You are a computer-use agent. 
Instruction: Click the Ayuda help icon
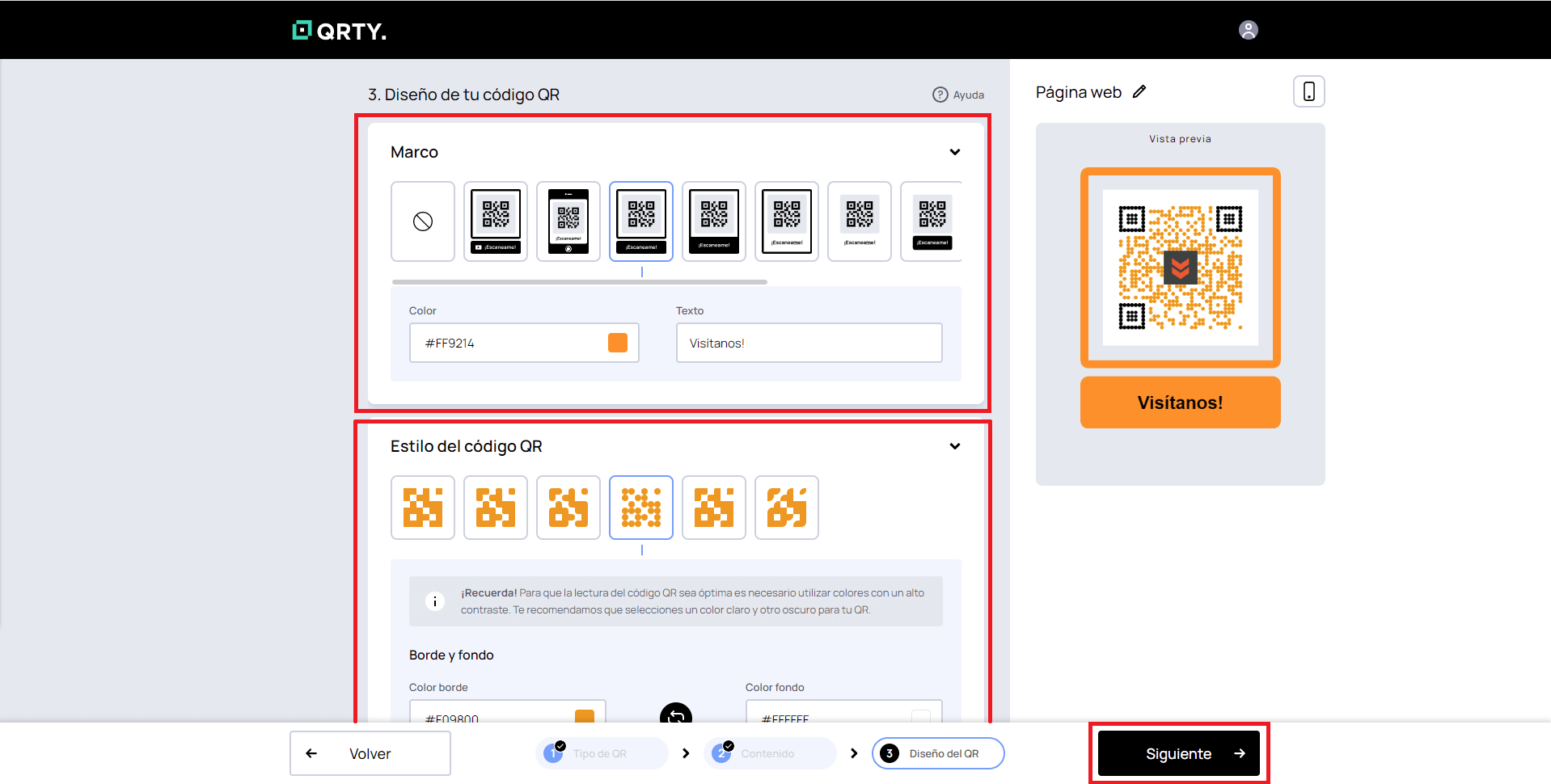[x=940, y=95]
